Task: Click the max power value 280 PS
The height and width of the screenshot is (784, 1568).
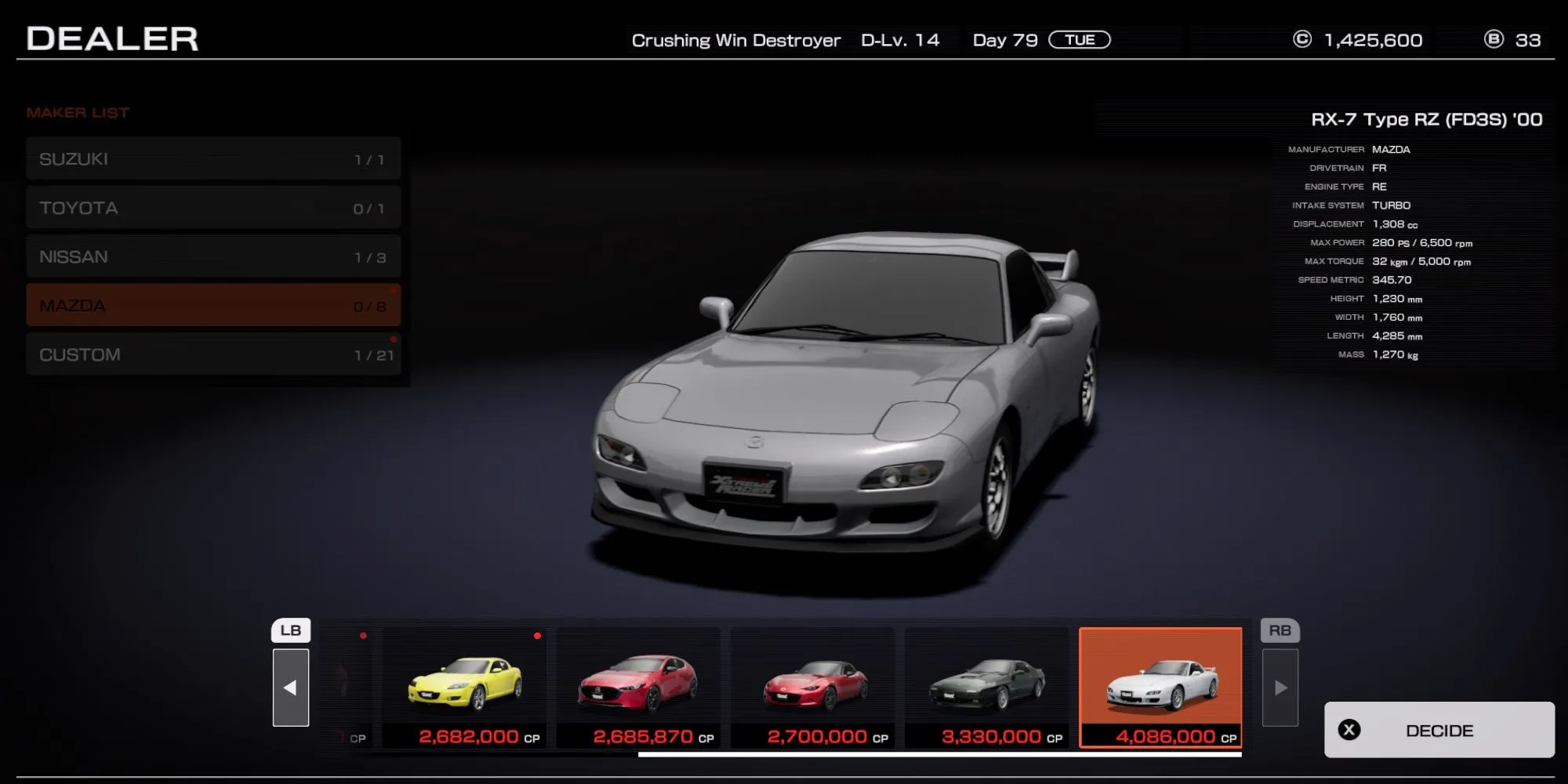Action: tap(1391, 243)
